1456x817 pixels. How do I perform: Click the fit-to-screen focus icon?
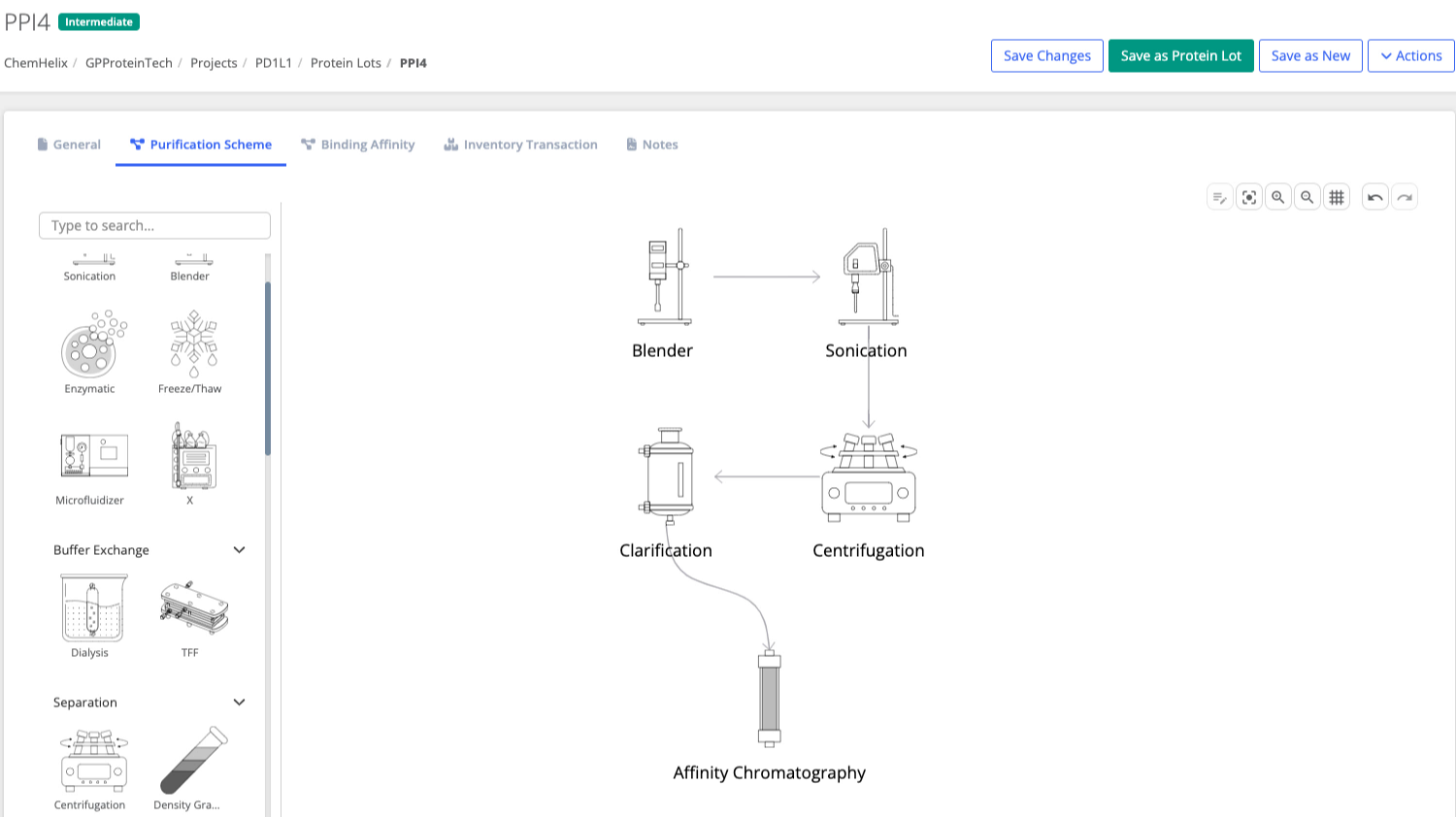(1249, 196)
